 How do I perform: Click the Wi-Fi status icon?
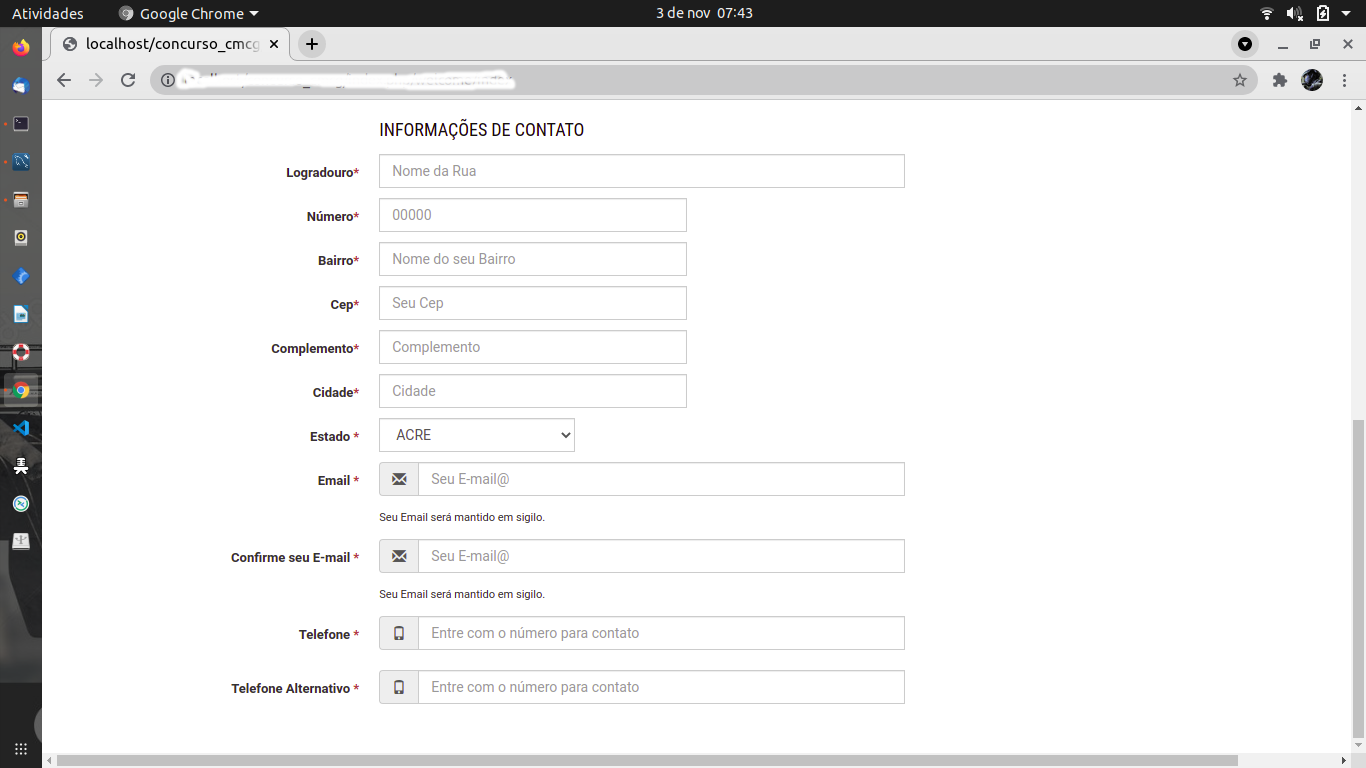[x=1267, y=14]
